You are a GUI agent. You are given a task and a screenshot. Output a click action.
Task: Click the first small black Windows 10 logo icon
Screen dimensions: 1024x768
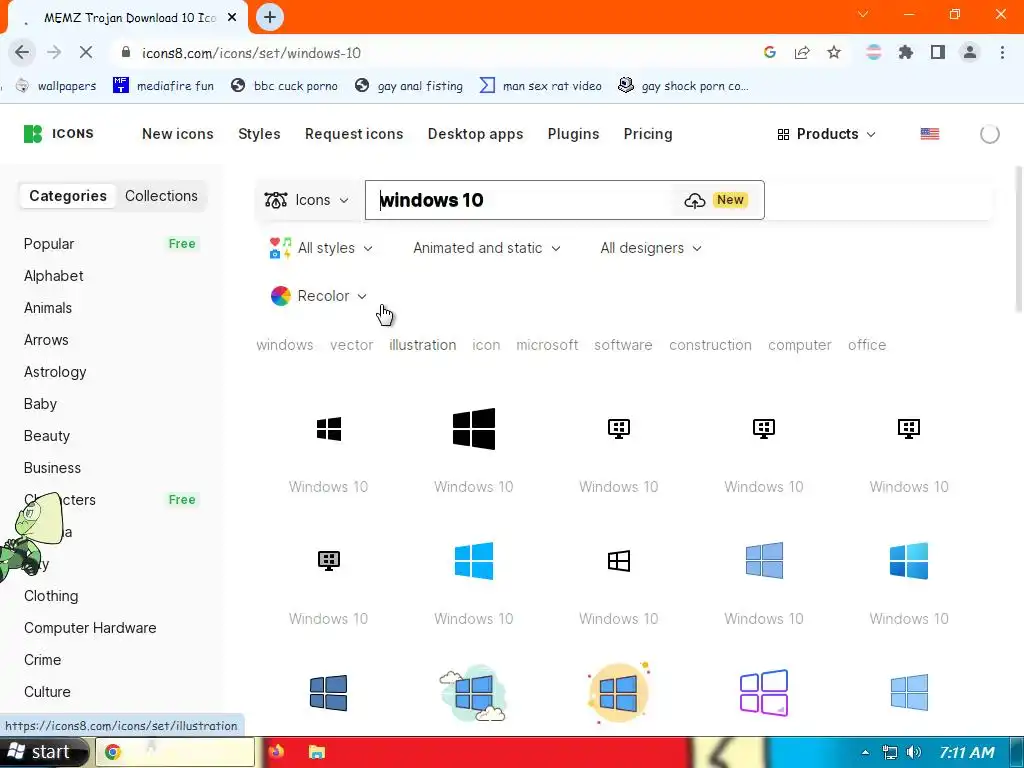pyautogui.click(x=328, y=429)
